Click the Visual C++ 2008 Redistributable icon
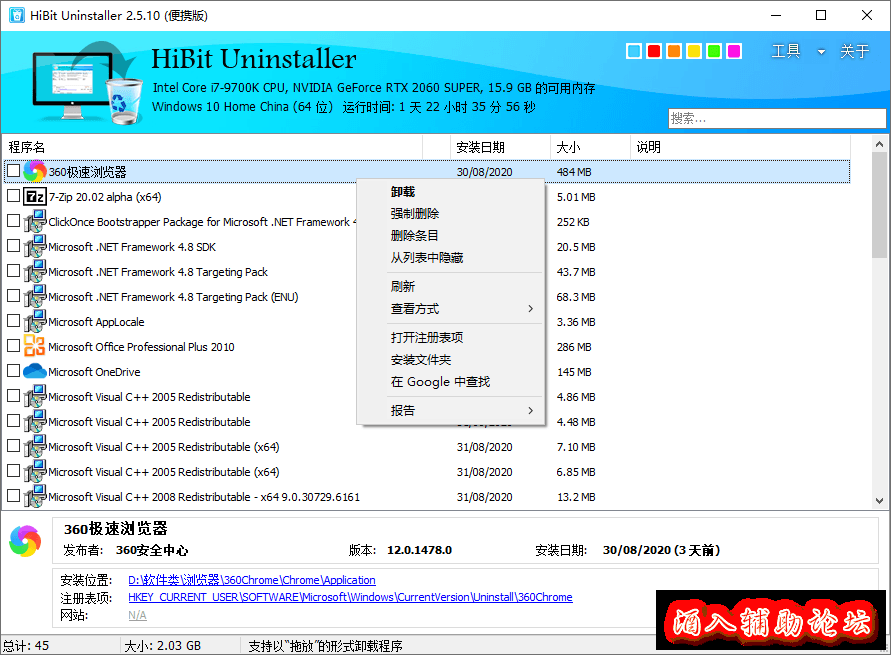 (35, 497)
